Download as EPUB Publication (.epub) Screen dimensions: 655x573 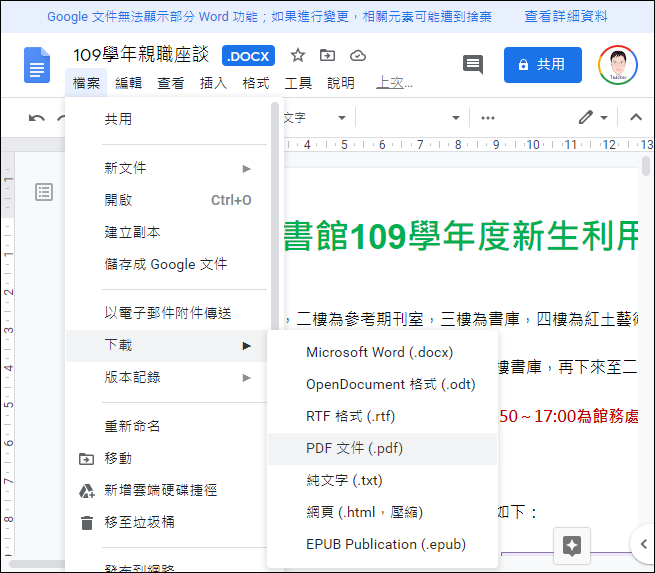coord(382,545)
